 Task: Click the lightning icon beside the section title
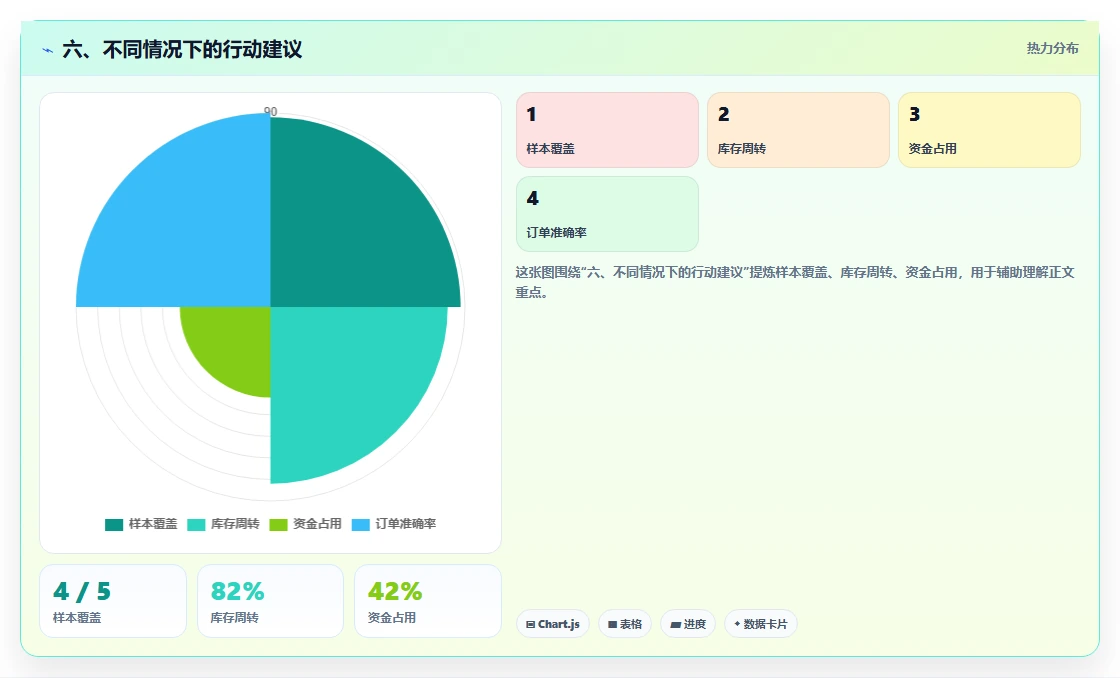[x=48, y=50]
